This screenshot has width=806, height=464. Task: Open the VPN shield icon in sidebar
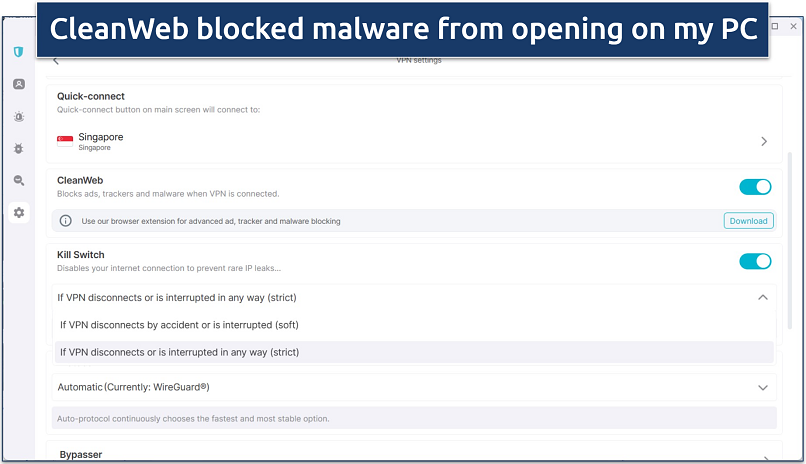19,52
